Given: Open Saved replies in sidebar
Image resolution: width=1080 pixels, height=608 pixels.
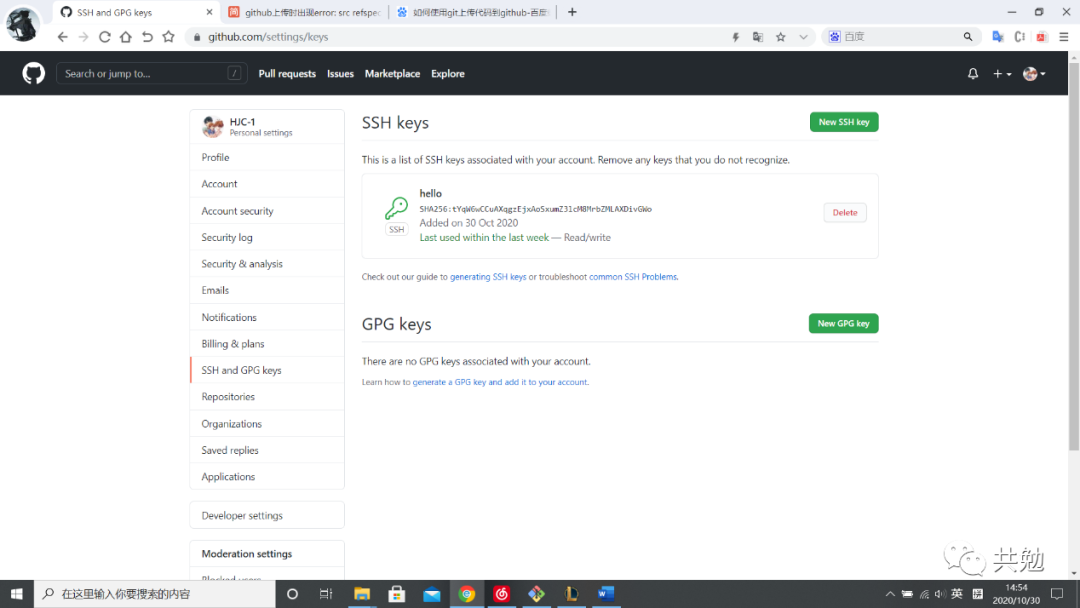Looking at the screenshot, I should coord(267,450).
